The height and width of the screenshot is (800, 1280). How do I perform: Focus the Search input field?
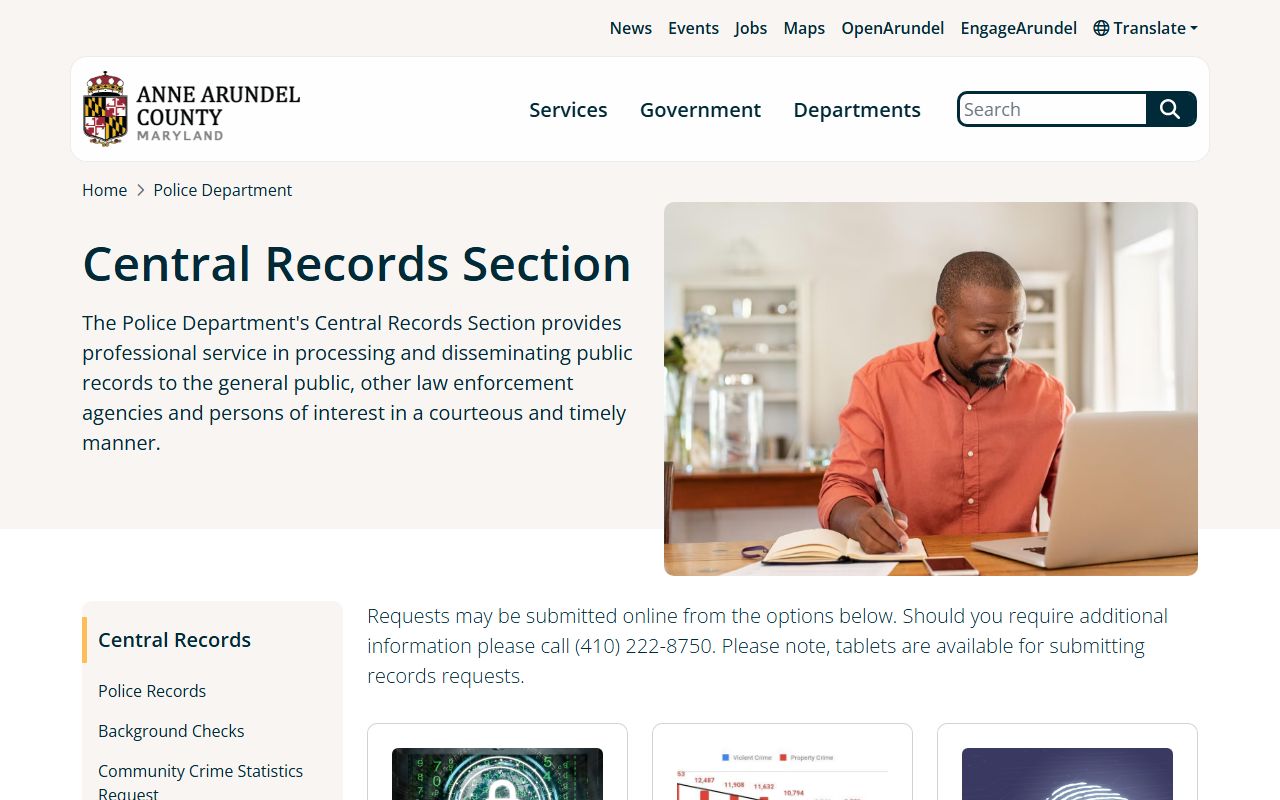click(x=1053, y=109)
